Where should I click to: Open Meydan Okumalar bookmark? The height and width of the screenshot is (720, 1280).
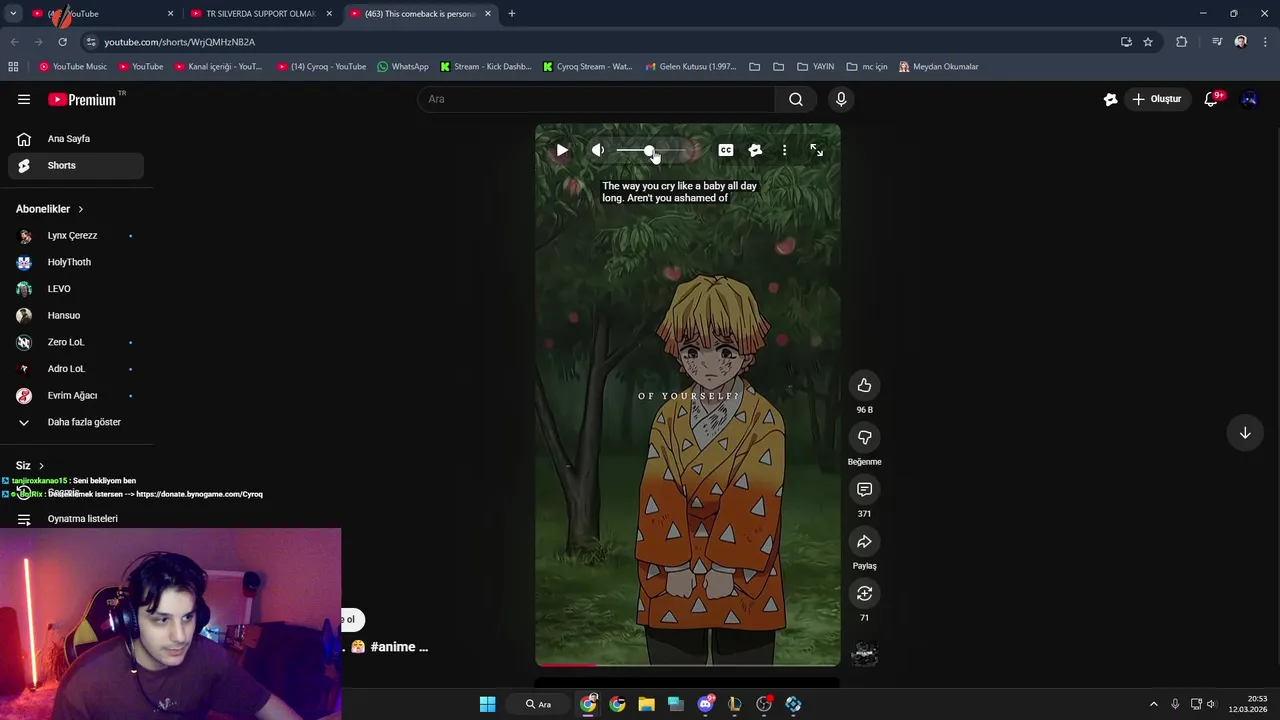tap(939, 67)
